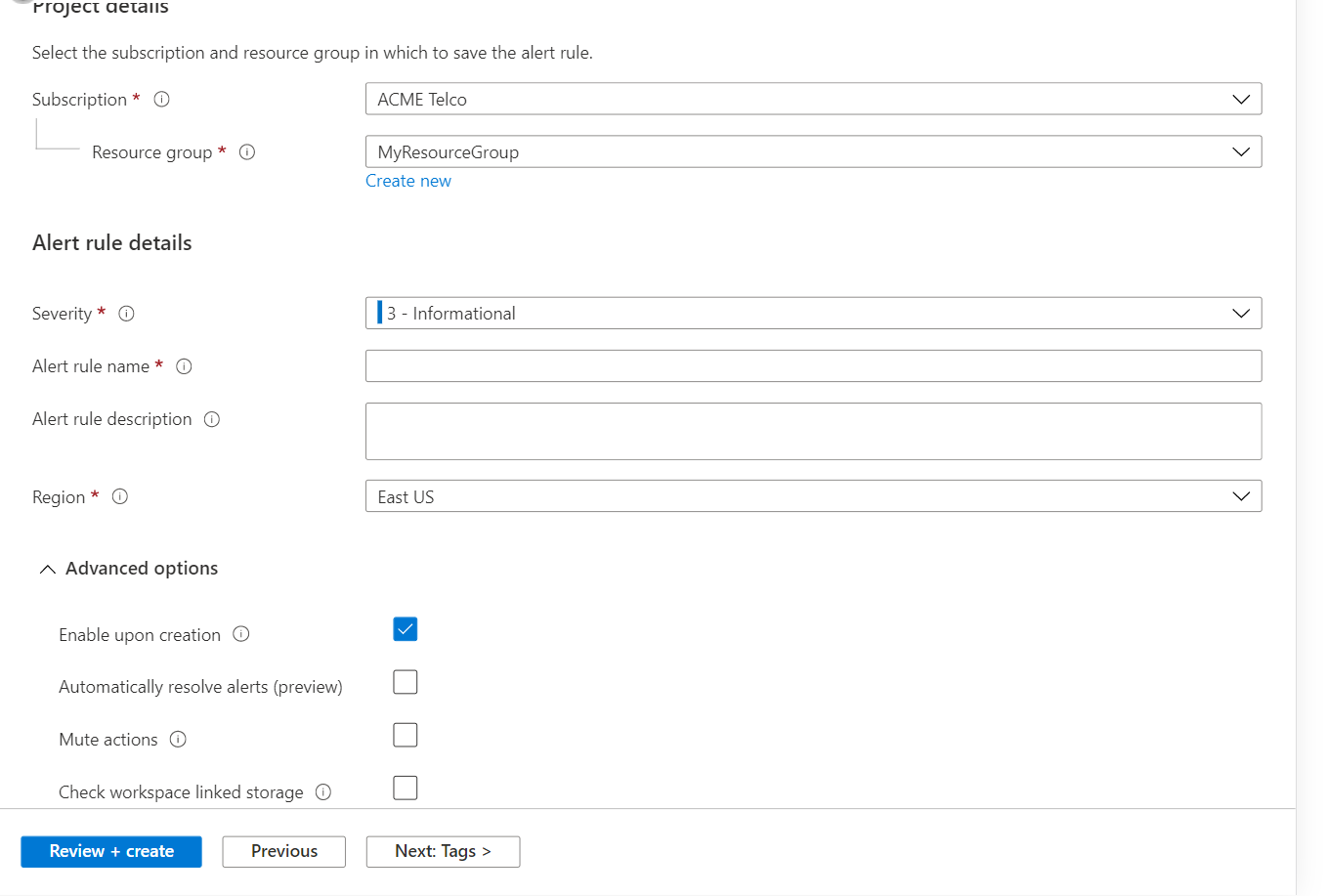Click the Alert rule description info icon
Screen dimensions: 1327x896
[x=212, y=419]
